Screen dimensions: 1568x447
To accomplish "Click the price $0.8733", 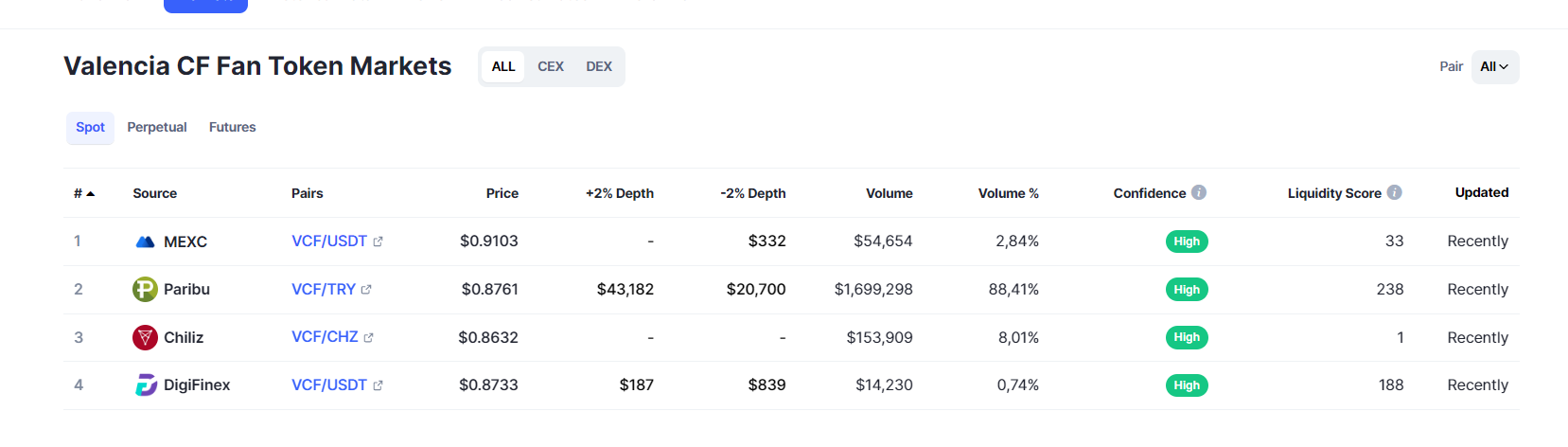I will pyautogui.click(x=488, y=385).
